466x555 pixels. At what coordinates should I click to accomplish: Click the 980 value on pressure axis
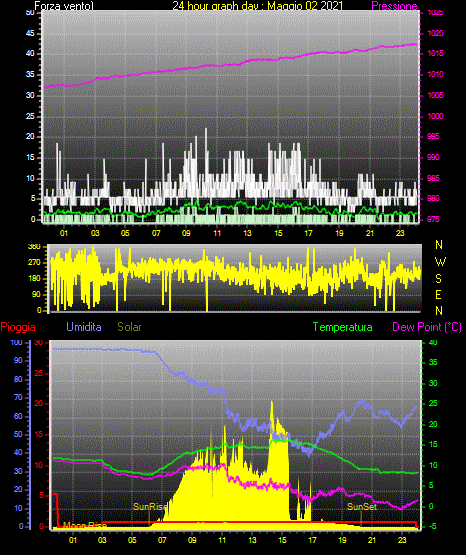(x=433, y=198)
